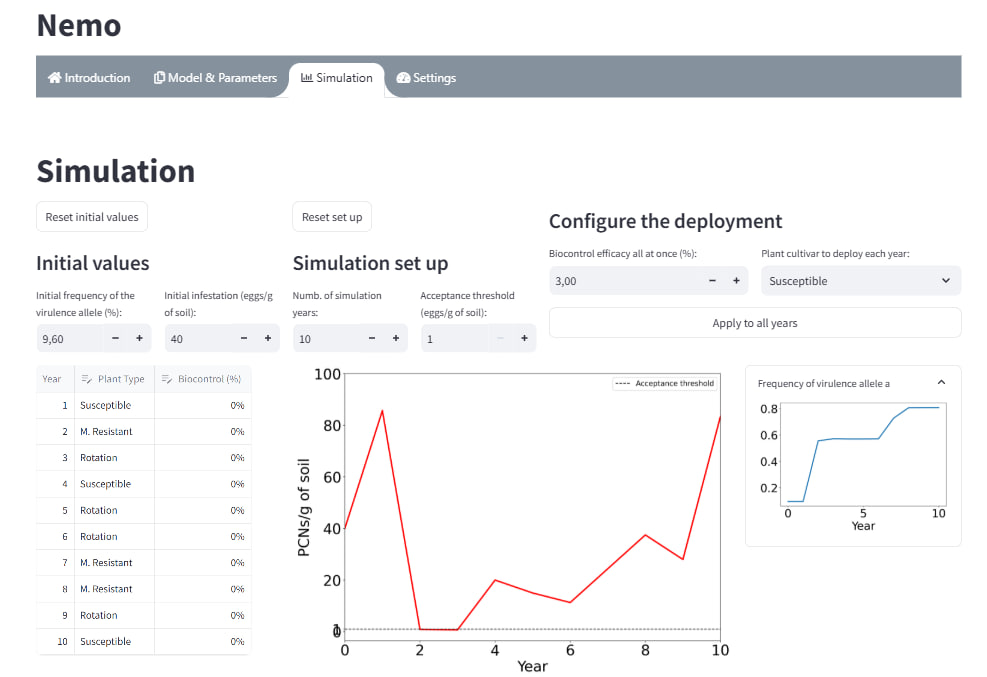Open the Model & Parameters tab
987x677 pixels.
(215, 78)
